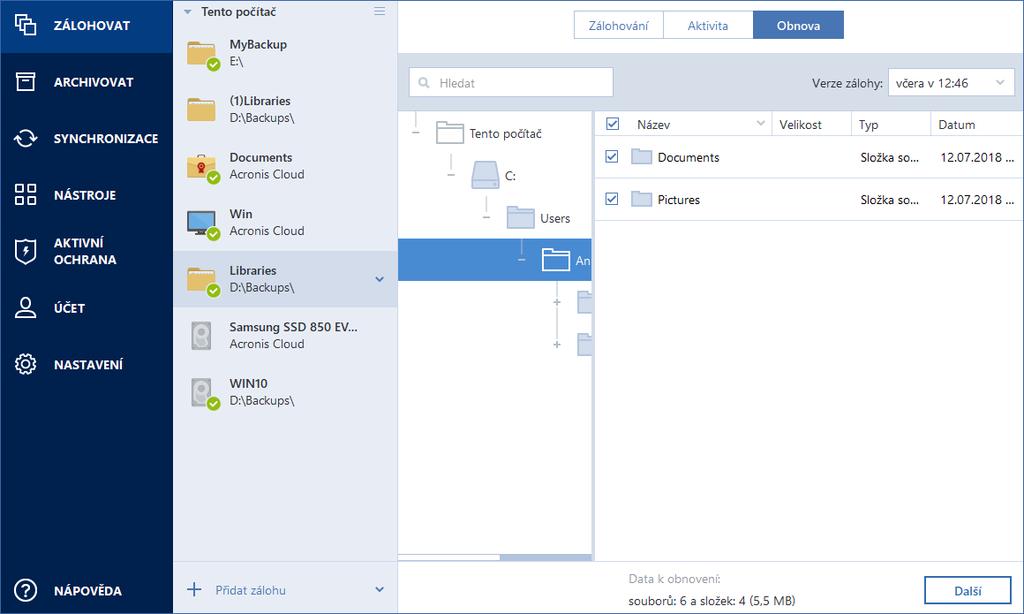Switch to the Zálohování tab
Screen dimensions: 1024x614
pos(618,25)
